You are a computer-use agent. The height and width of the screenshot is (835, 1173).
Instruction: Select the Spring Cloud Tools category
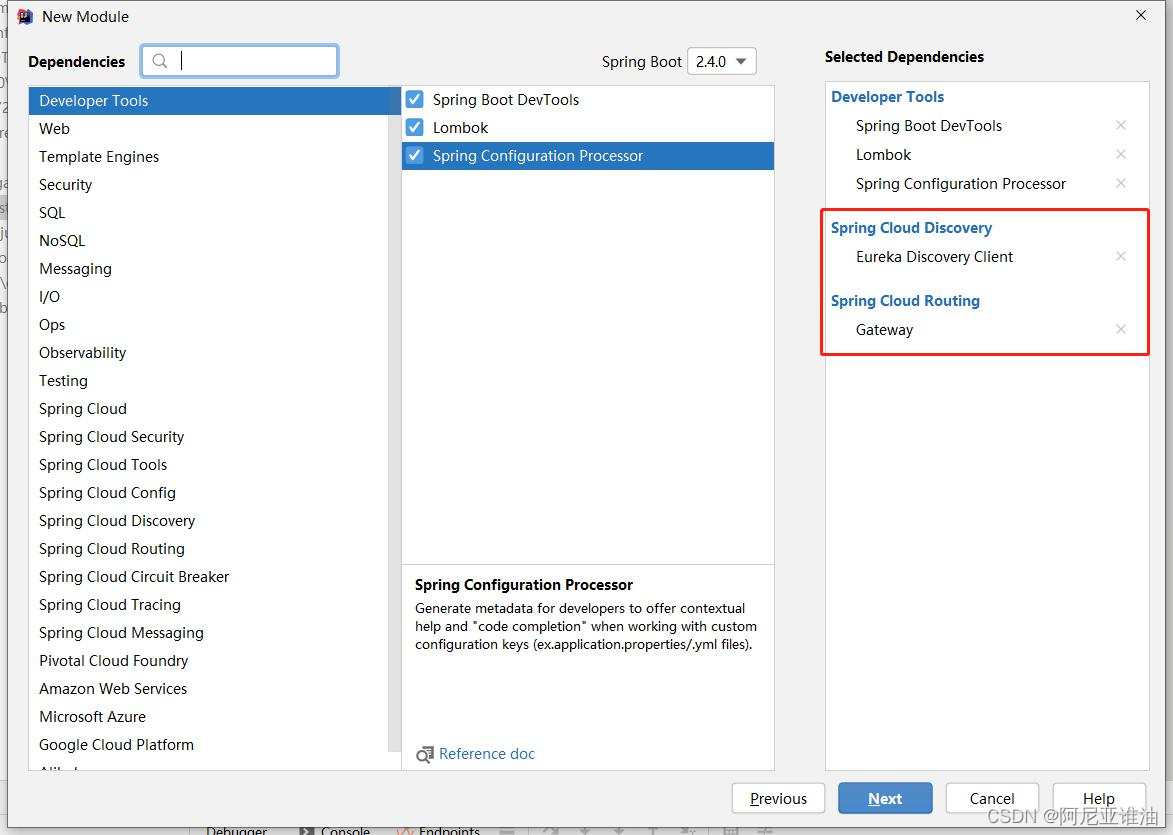coord(209,465)
